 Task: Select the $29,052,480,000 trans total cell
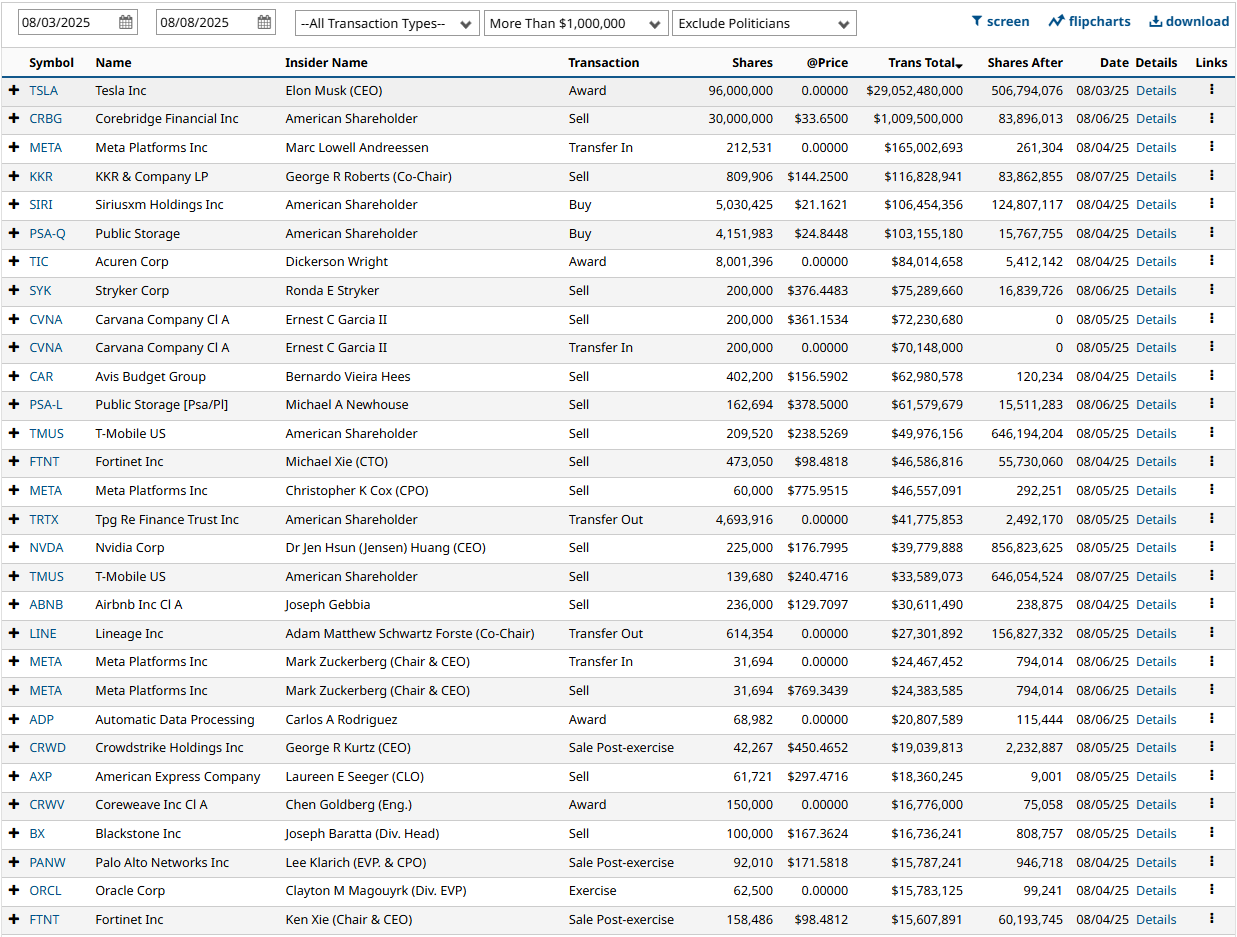click(914, 90)
